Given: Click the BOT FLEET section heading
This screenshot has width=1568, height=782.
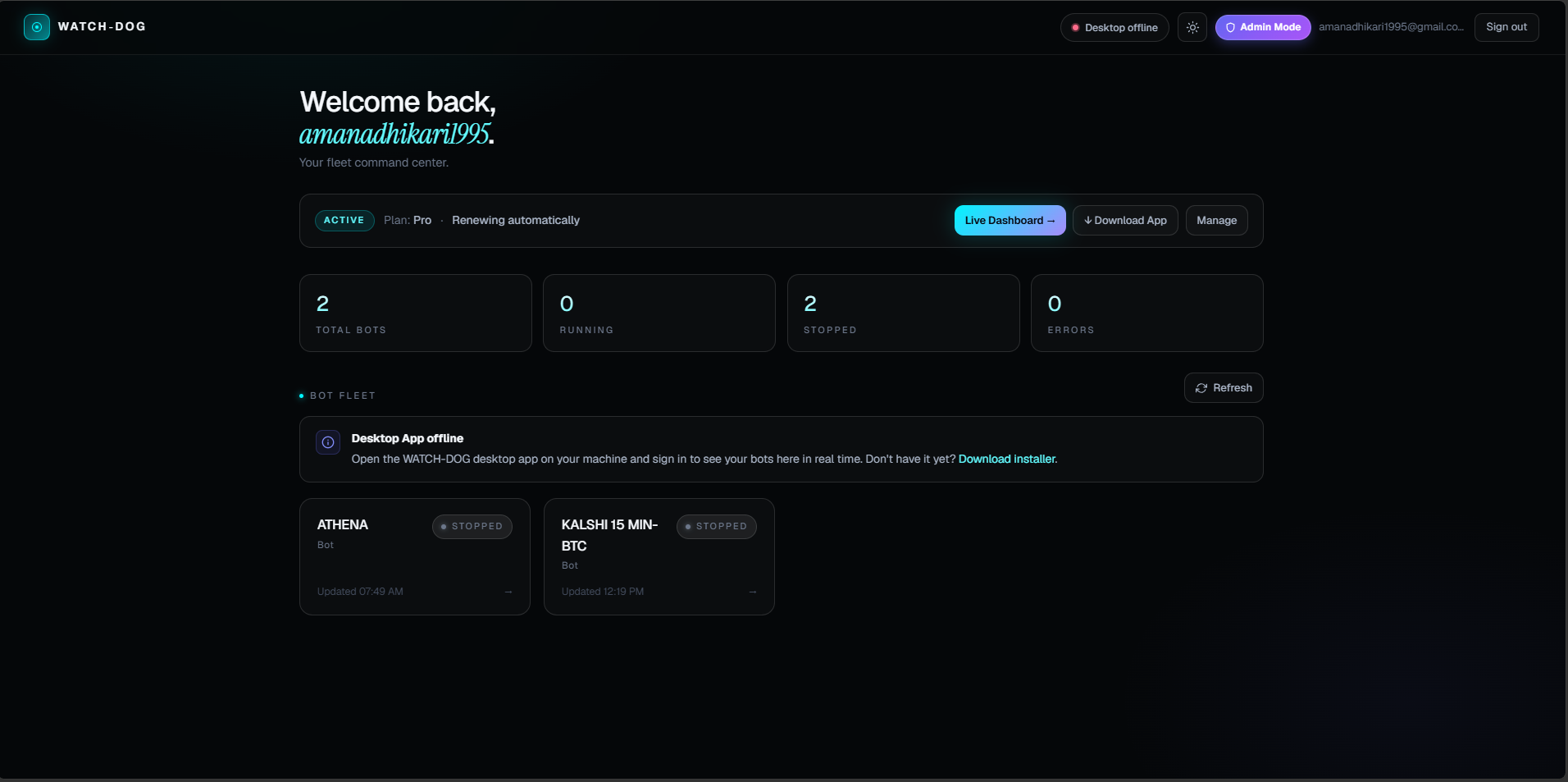Looking at the screenshot, I should tap(343, 396).
